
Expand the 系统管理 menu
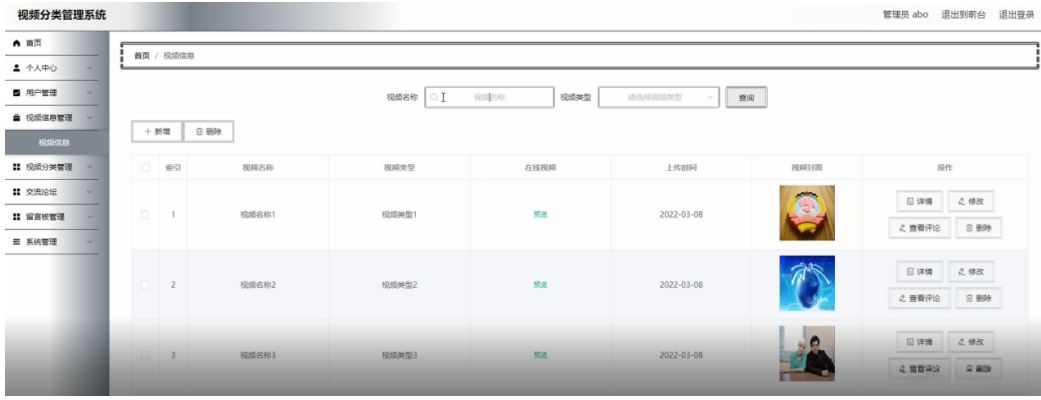pyautogui.click(x=52, y=242)
